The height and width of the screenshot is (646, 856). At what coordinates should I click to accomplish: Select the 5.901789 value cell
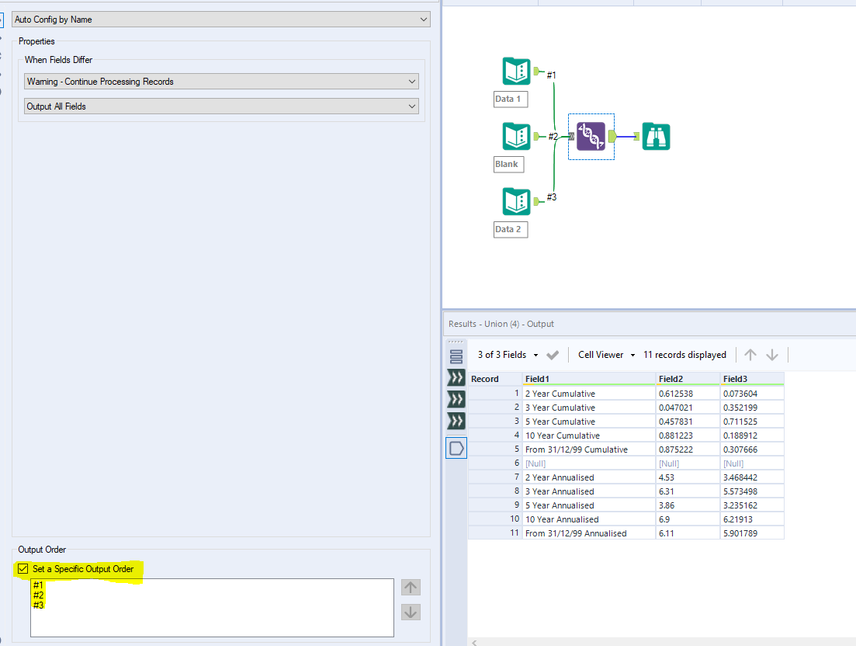tap(752, 534)
